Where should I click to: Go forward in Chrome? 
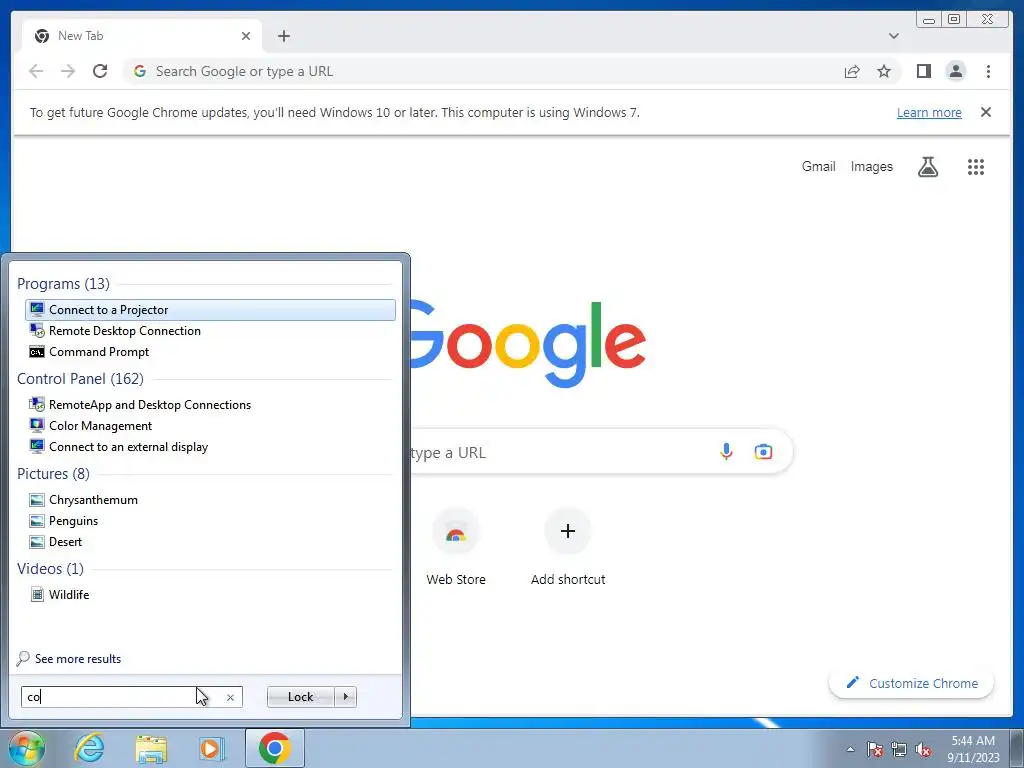tap(68, 71)
